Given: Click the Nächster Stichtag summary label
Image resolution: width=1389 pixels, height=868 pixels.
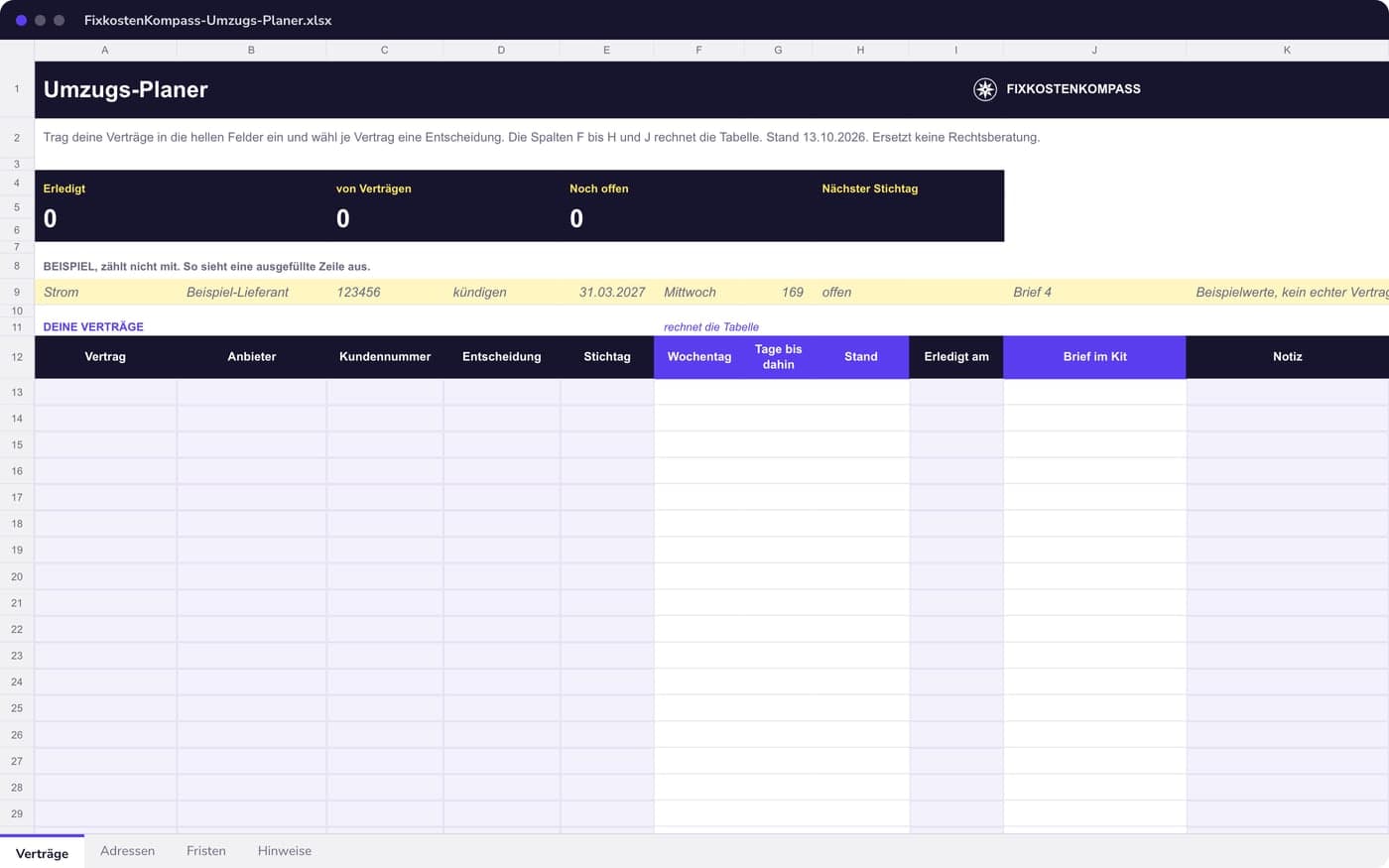Looking at the screenshot, I should click(870, 188).
